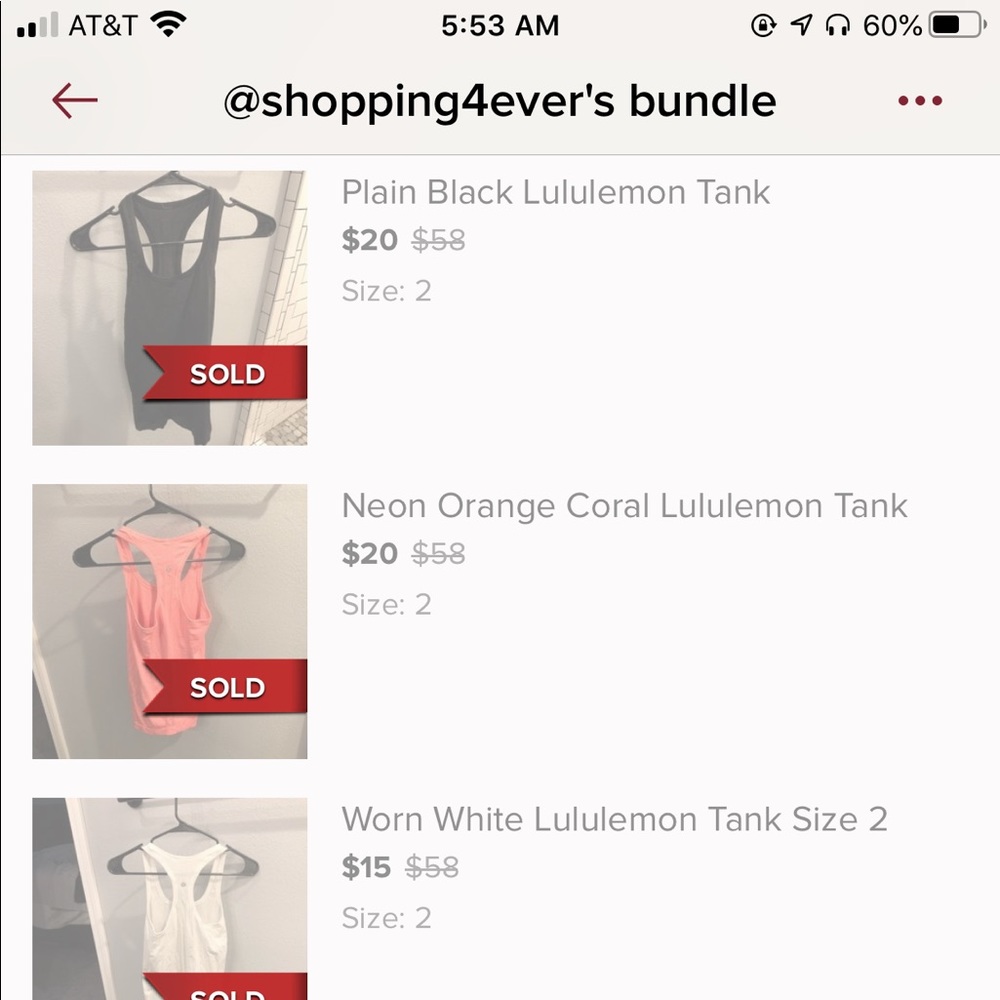
Task: Tap the 5:53 AM clock display
Action: pyautogui.click(x=500, y=26)
